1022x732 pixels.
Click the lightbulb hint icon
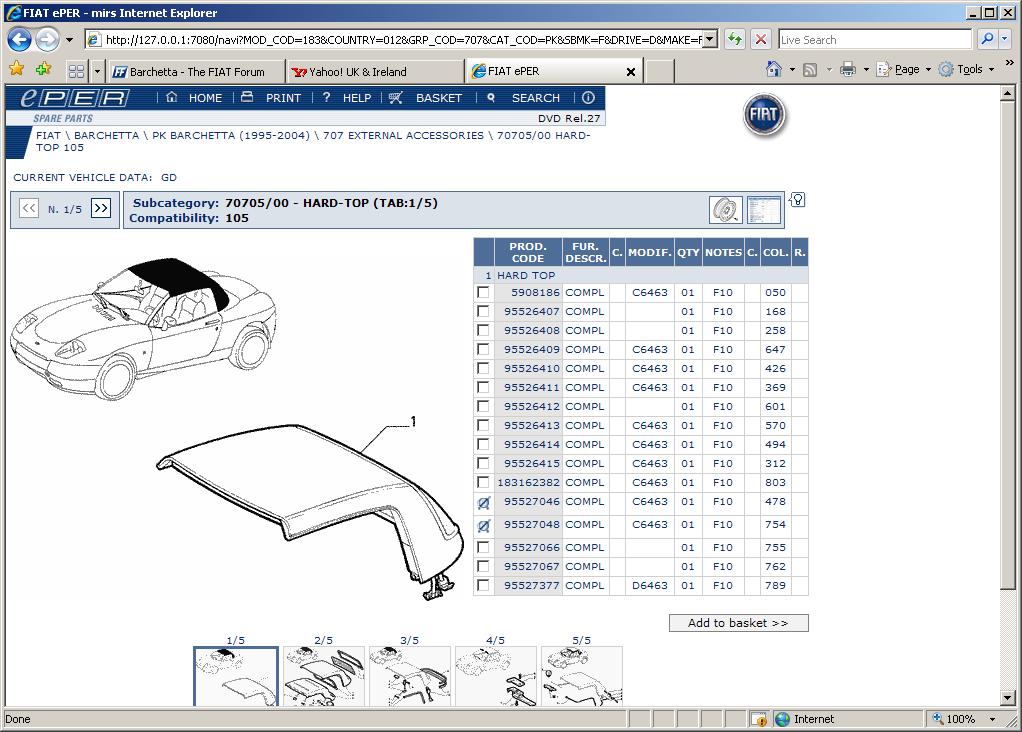[x=797, y=200]
